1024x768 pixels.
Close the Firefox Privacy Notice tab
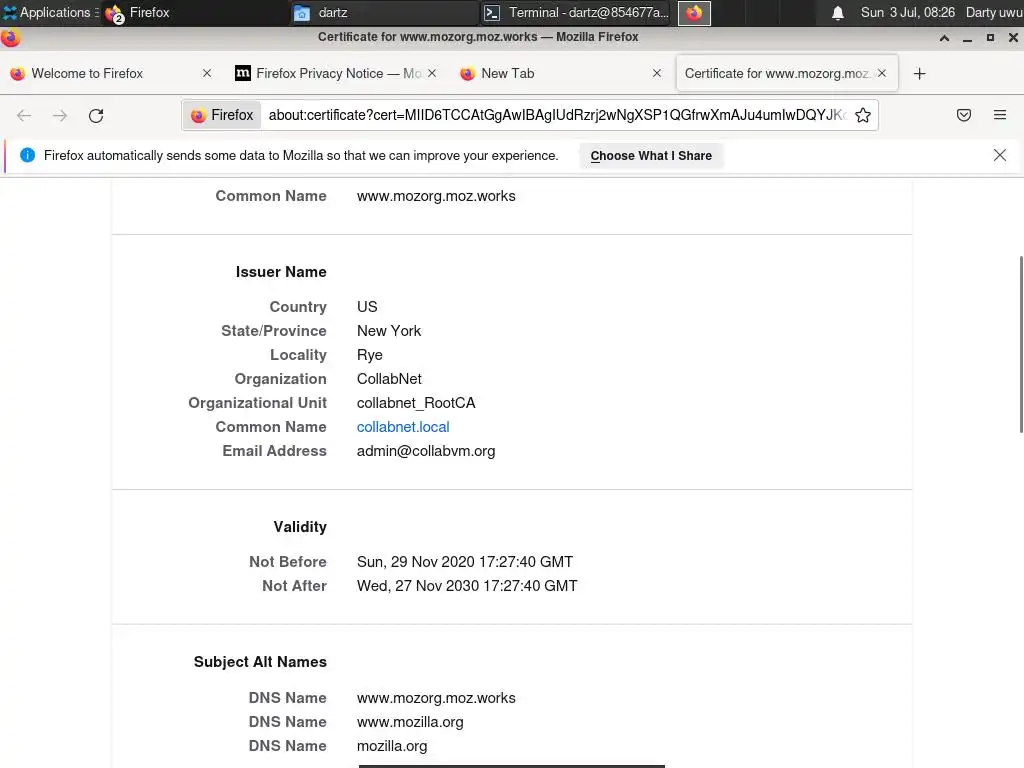(x=432, y=73)
